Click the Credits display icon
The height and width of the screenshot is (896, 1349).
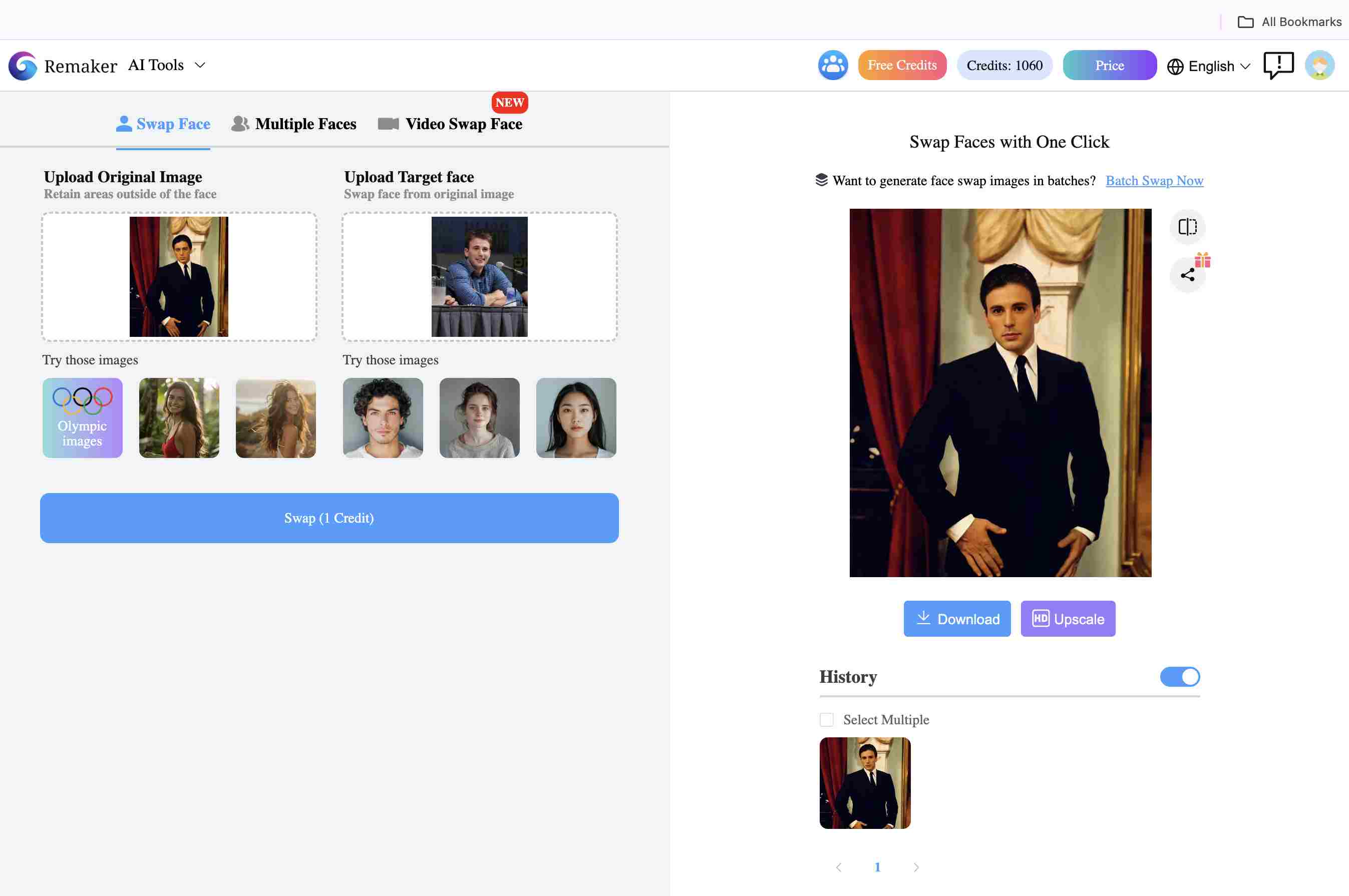(x=1004, y=64)
